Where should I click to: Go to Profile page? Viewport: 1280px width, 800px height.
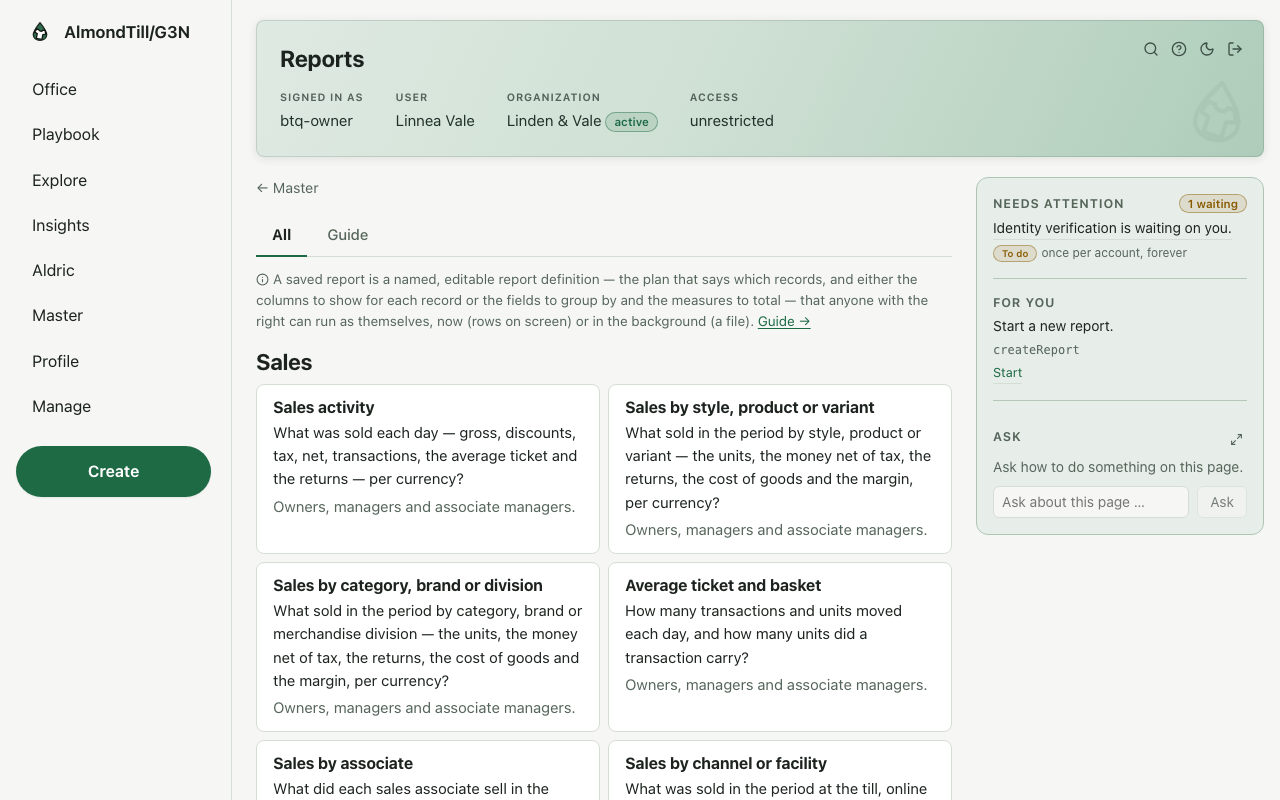pos(55,361)
